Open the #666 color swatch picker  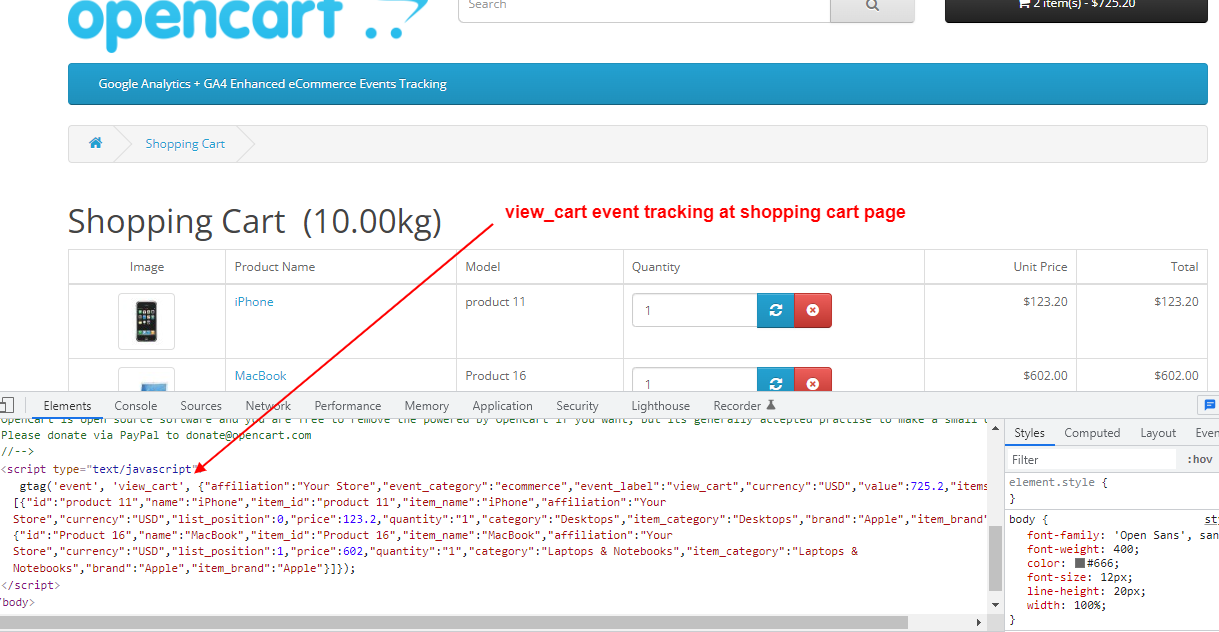click(x=1081, y=563)
